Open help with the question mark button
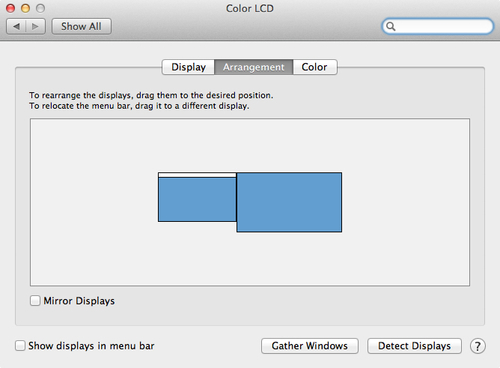 (478, 346)
